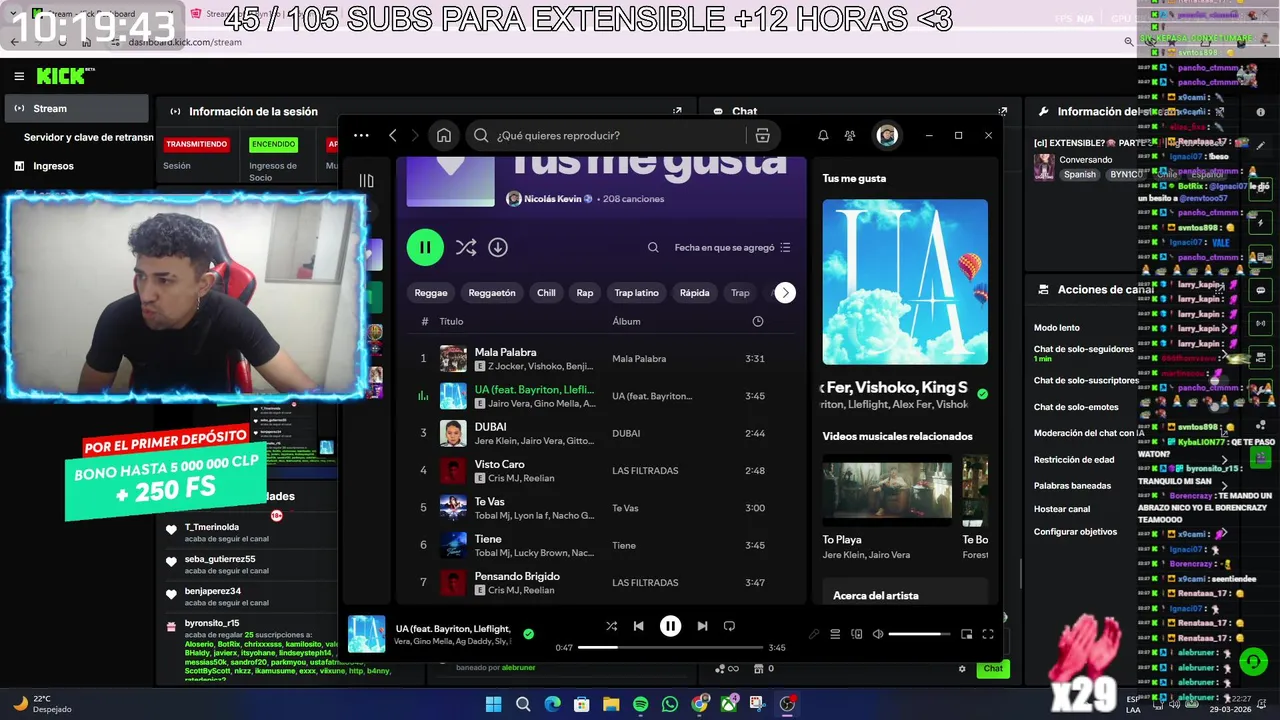
Task: Download the Tus me gusta playlist
Action: [x=498, y=247]
